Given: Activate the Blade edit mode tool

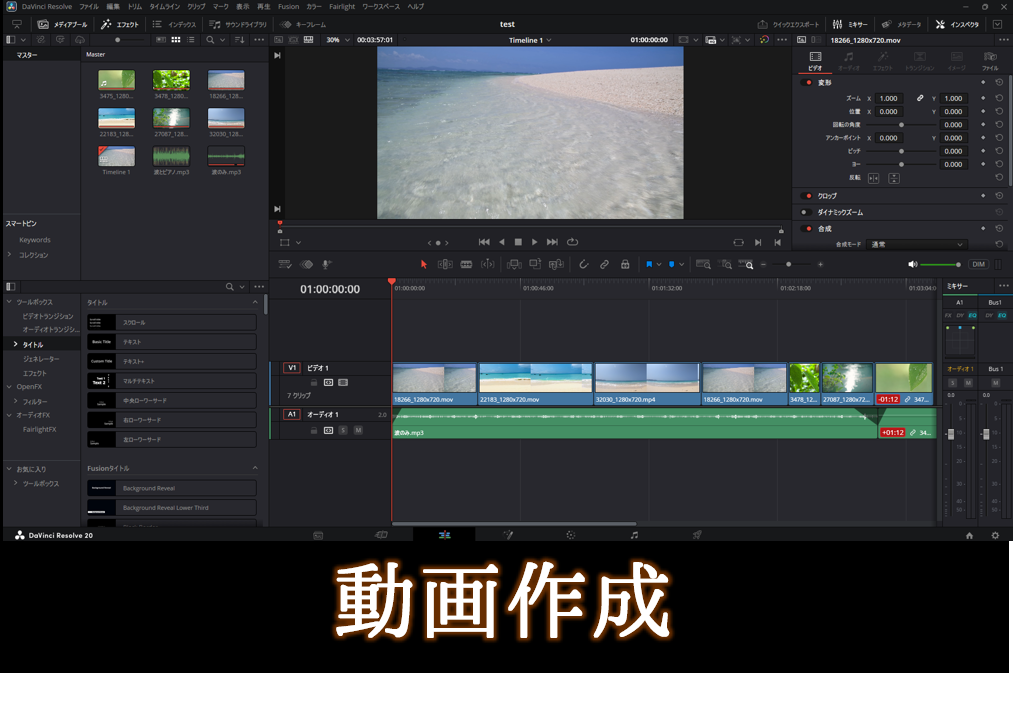Looking at the screenshot, I should [x=466, y=264].
